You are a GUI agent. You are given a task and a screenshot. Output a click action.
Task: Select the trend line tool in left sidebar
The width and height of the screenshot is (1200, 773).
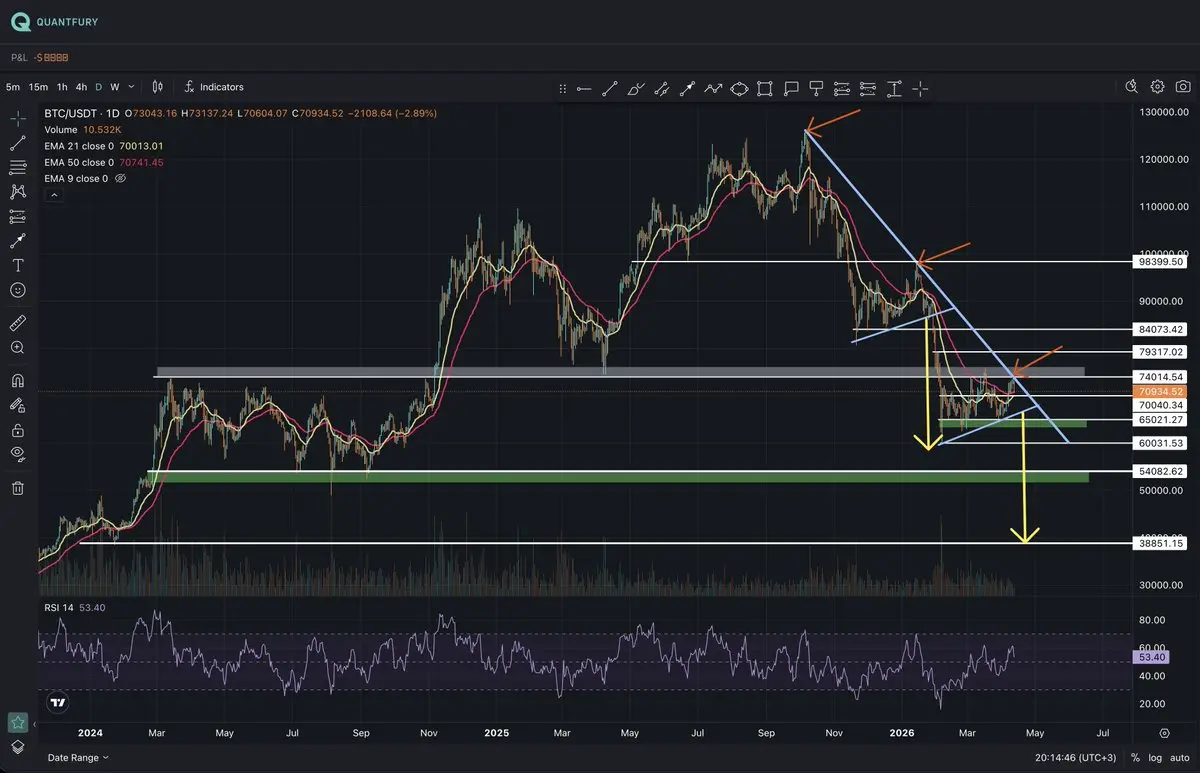click(x=18, y=143)
